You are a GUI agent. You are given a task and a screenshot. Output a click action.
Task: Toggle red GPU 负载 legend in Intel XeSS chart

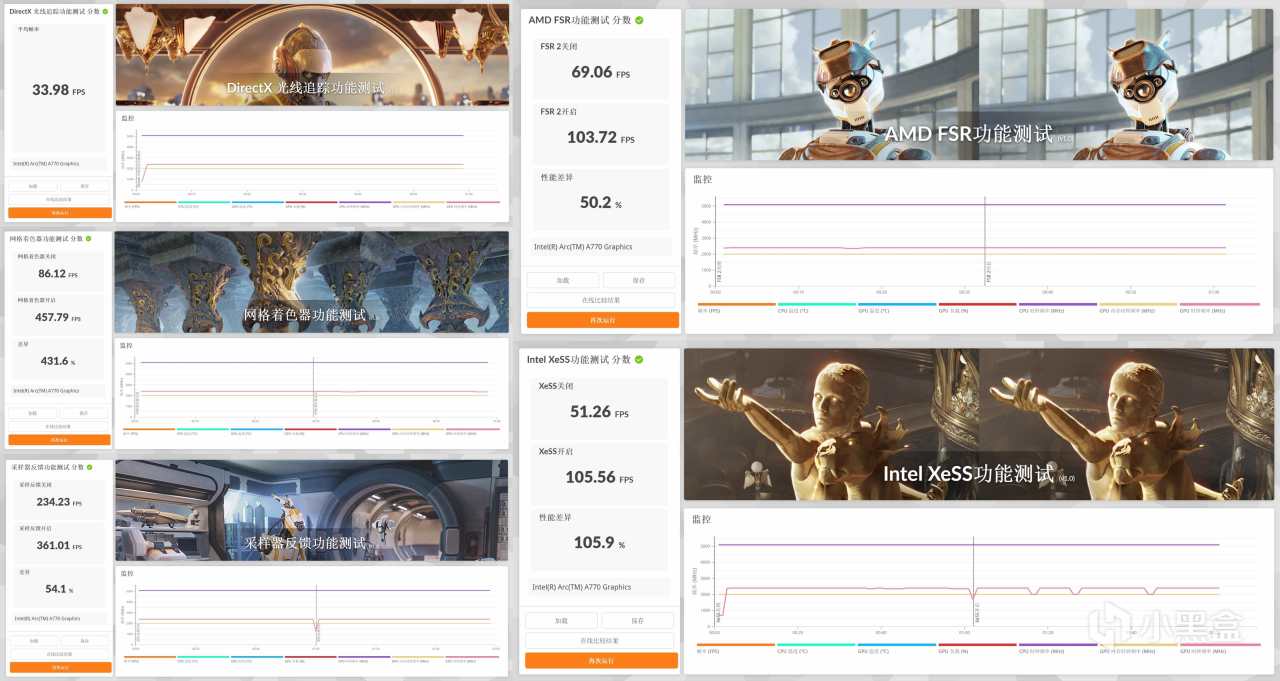[x=977, y=647]
